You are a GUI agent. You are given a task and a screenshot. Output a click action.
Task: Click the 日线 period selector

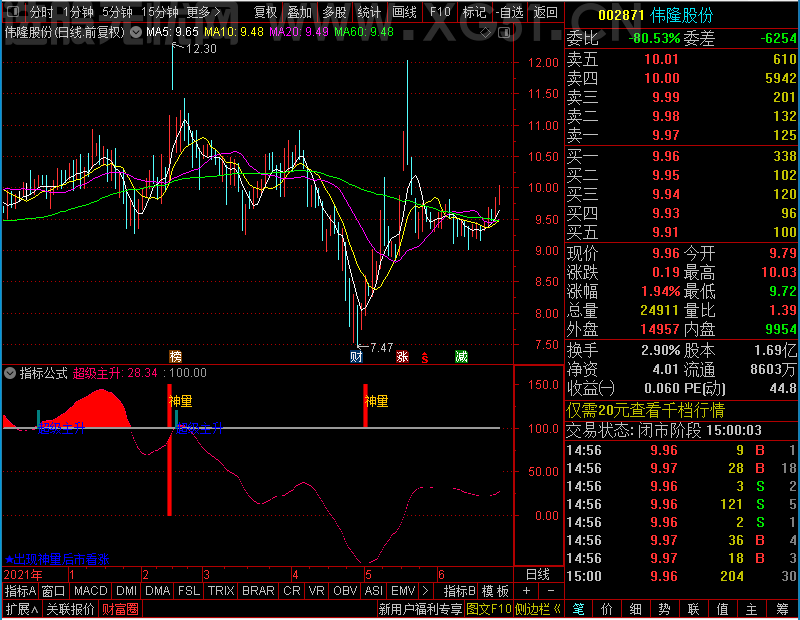[538, 575]
